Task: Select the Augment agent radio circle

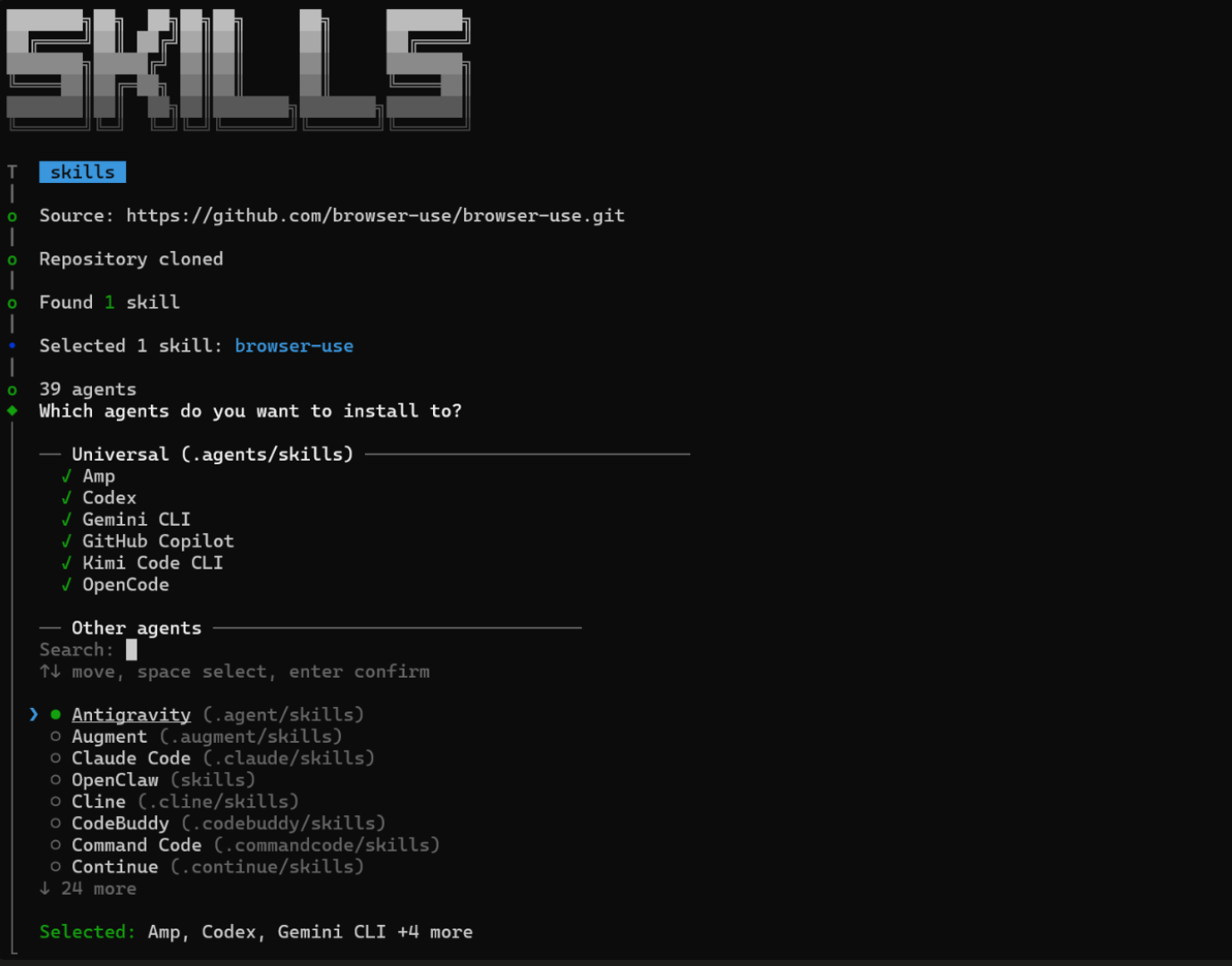Action: pyautogui.click(x=55, y=737)
